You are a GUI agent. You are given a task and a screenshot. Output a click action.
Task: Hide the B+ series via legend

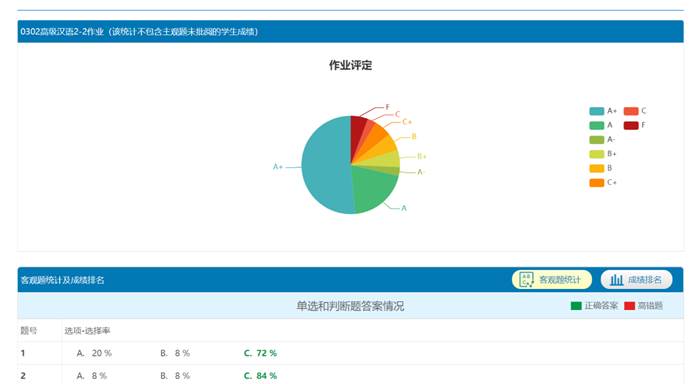click(x=603, y=154)
